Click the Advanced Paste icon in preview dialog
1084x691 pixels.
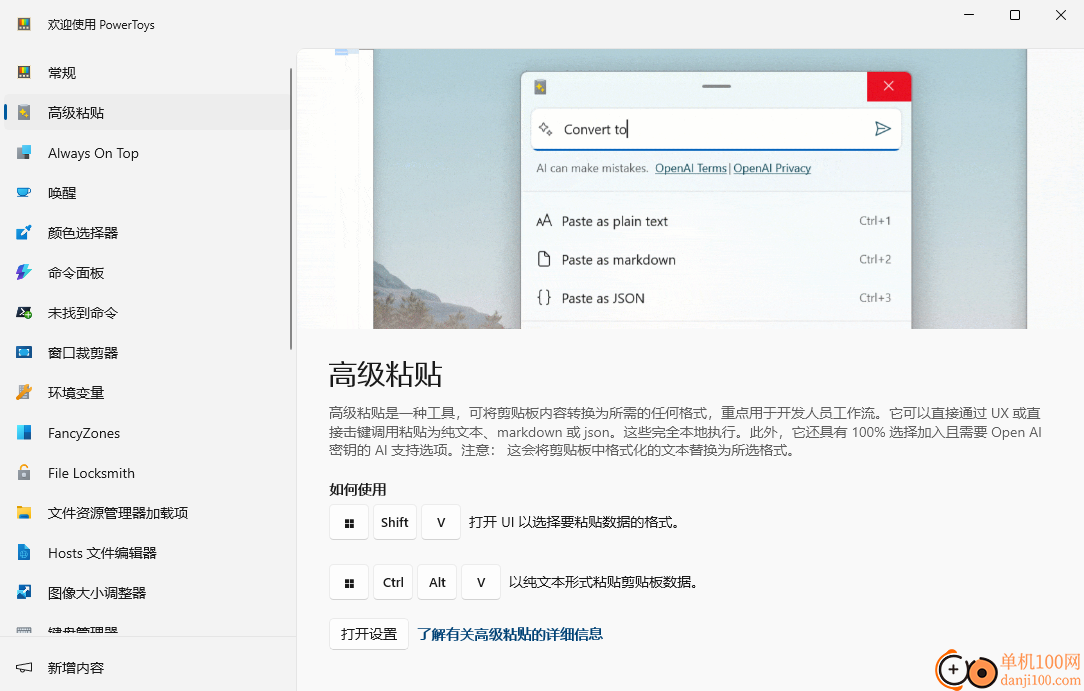(x=541, y=87)
